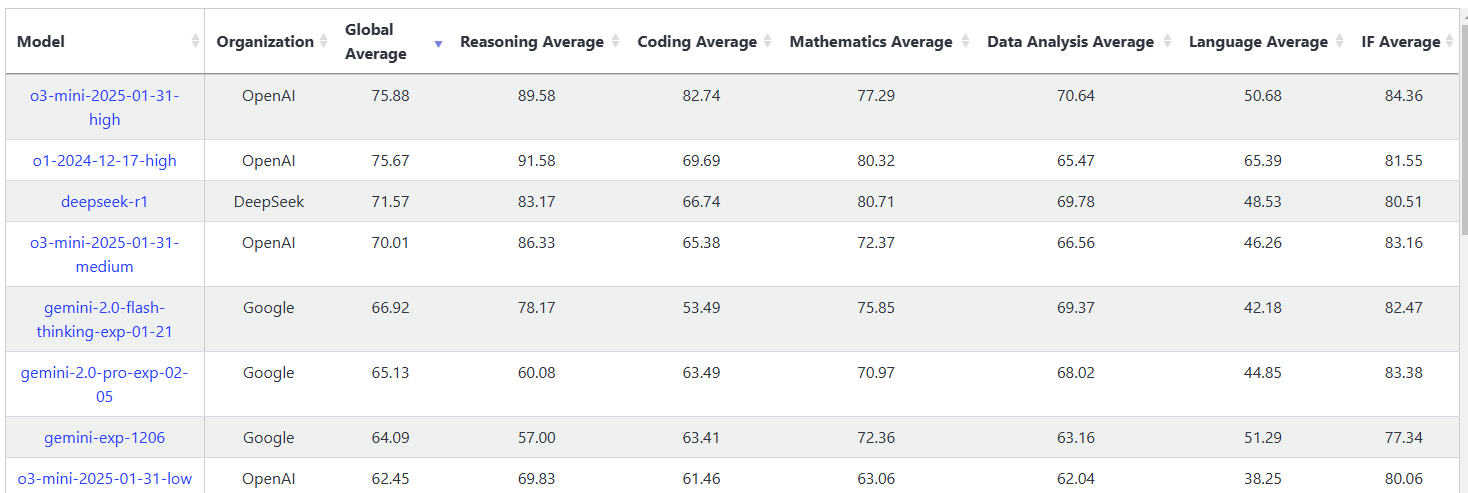Viewport: 1468px width, 493px height.
Task: Click the gemini-exp-1206 link
Action: click(x=104, y=437)
